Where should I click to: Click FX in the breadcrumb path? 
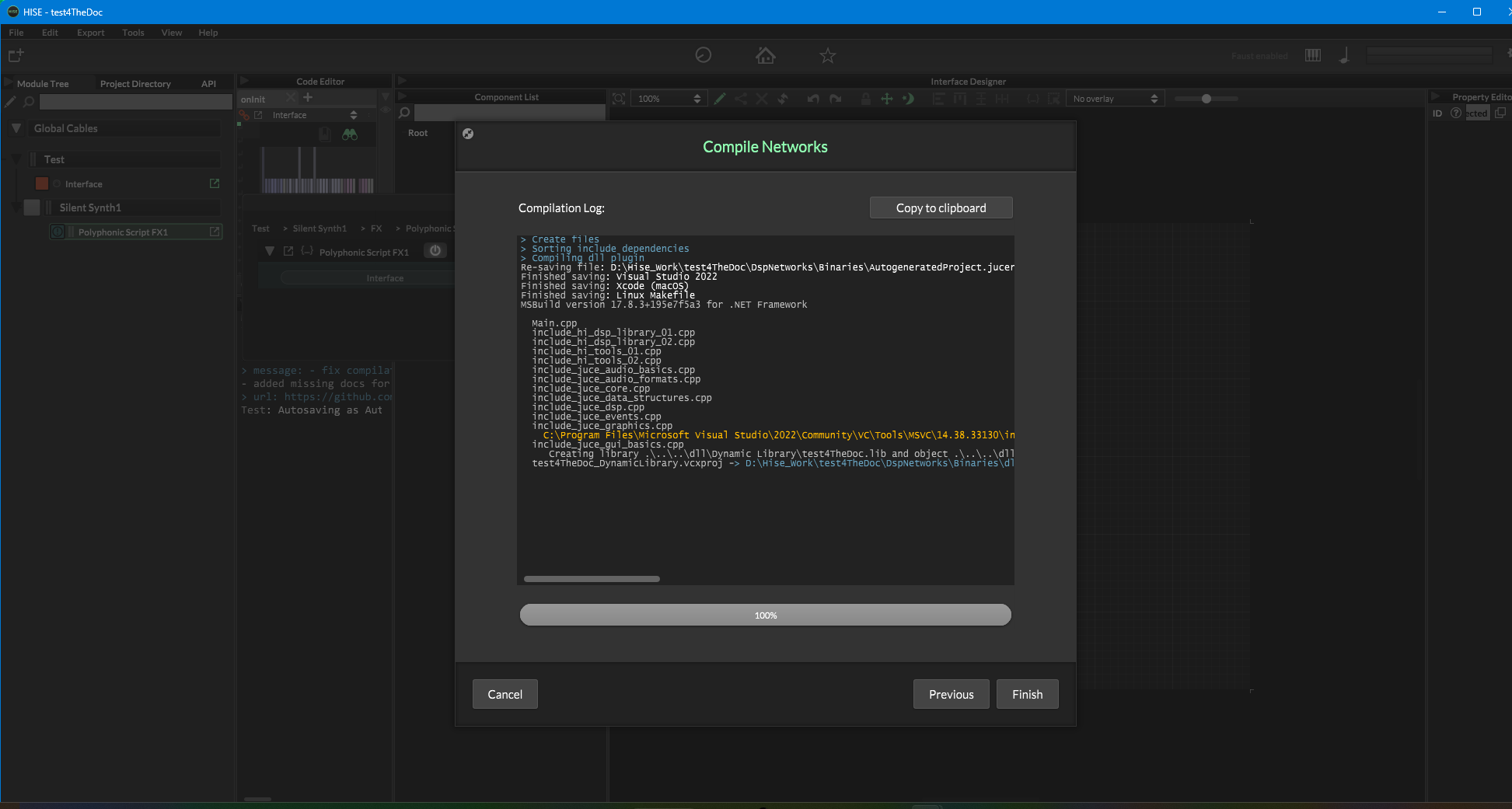(376, 228)
